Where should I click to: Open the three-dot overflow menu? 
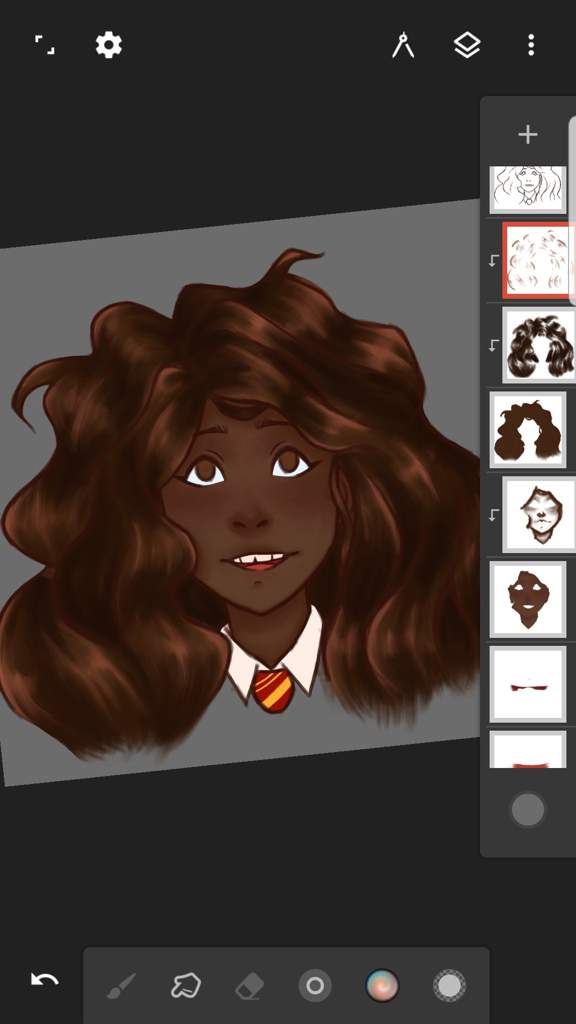point(531,45)
